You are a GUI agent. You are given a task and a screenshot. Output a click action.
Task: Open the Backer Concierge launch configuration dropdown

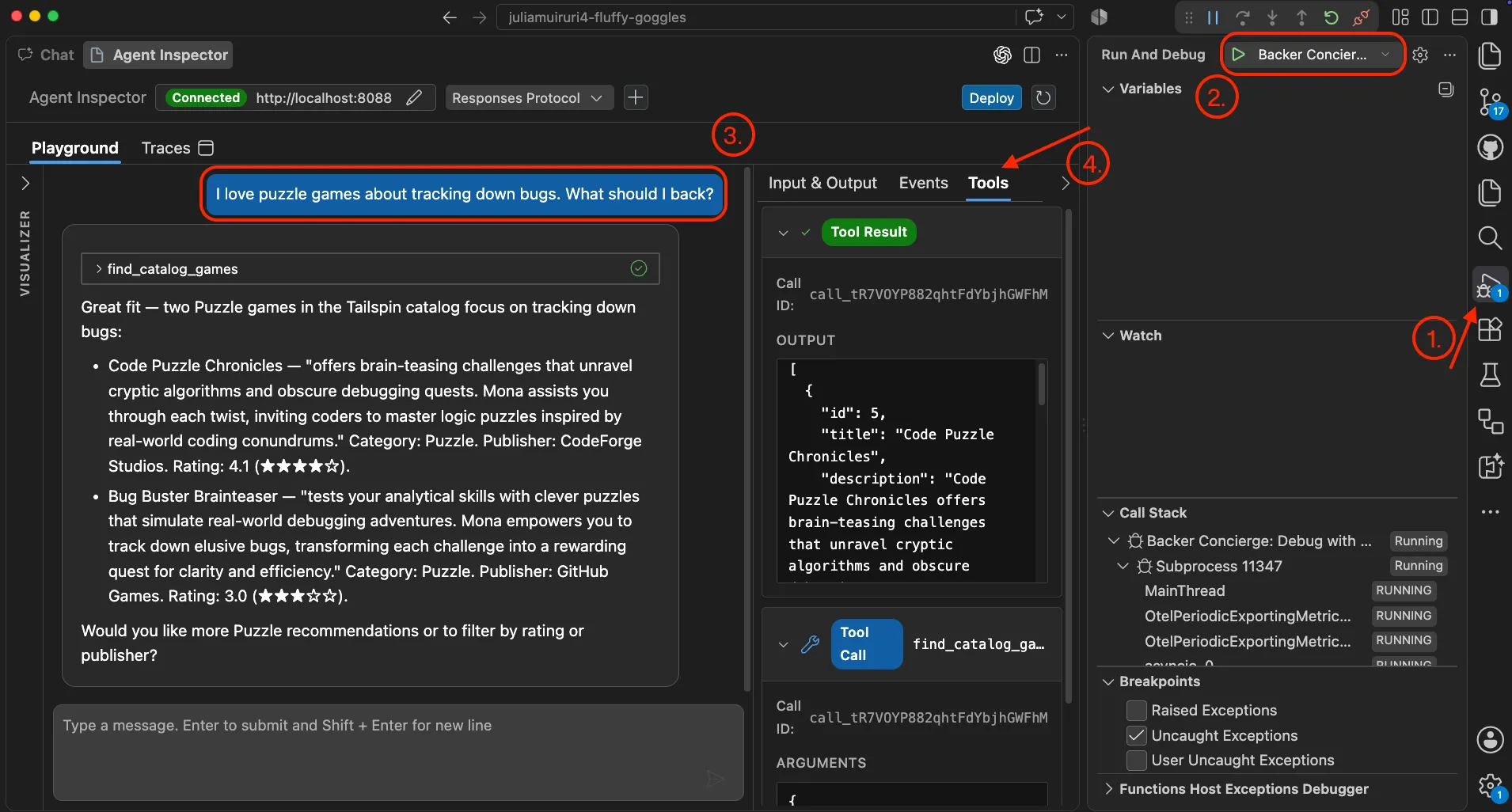1385,55
